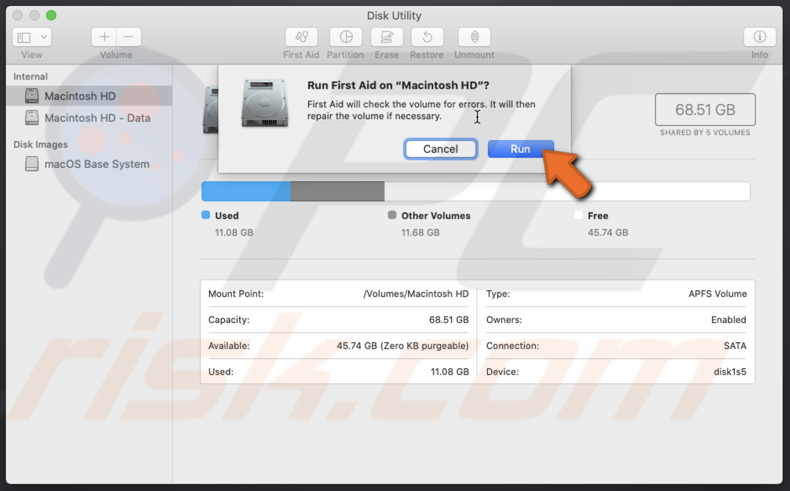Viewport: 790px width, 491px height.
Task: Cancel the First Aid dialog
Action: click(440, 149)
